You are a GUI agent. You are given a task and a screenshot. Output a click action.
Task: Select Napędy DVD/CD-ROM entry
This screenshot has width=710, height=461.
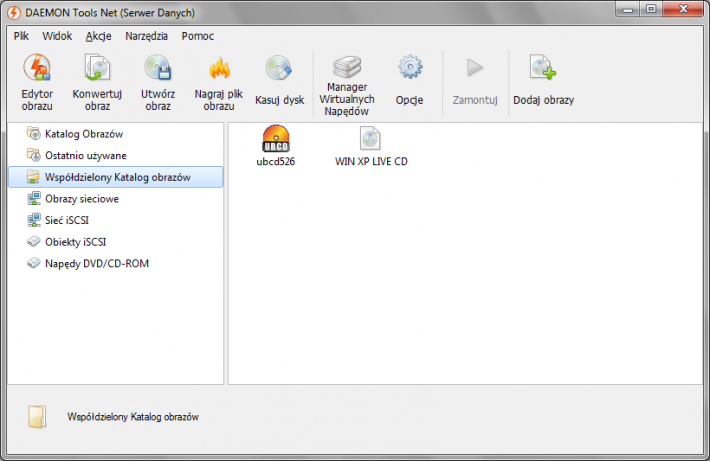point(116,264)
